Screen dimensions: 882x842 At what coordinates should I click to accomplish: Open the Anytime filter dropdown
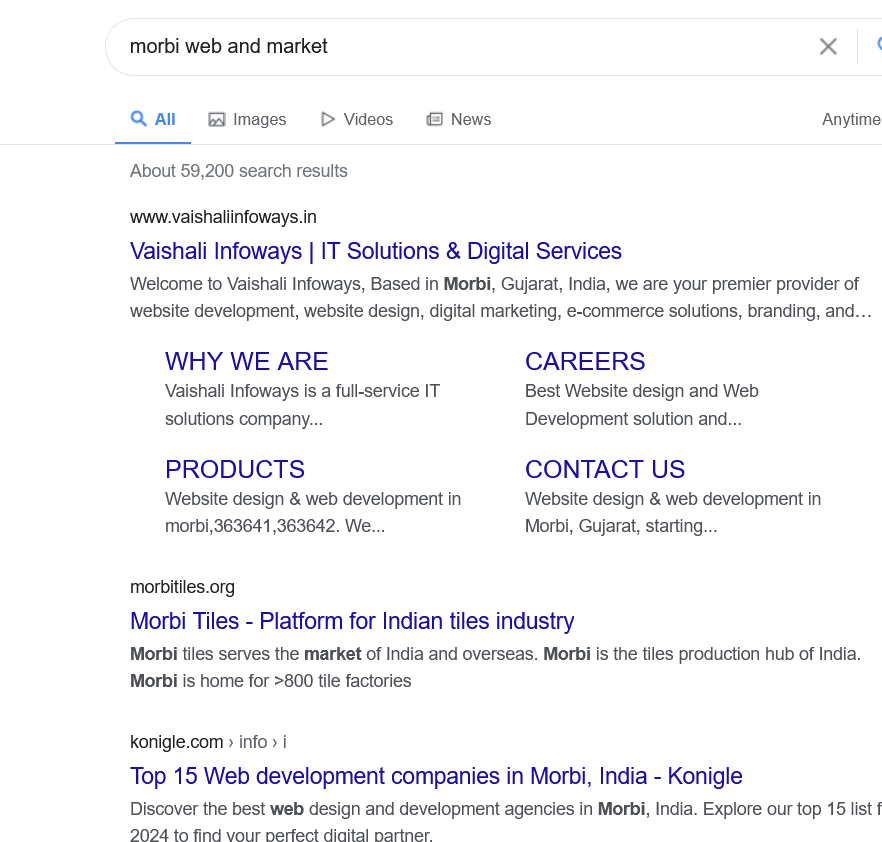(850, 120)
